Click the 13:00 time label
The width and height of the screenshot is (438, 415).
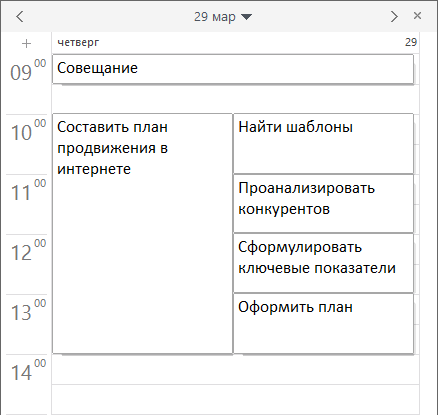[28, 310]
